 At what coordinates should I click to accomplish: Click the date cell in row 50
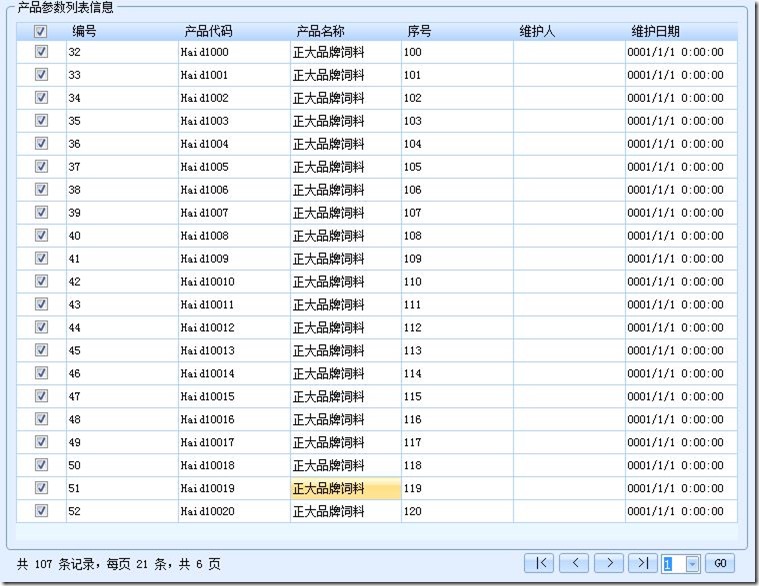pos(681,465)
